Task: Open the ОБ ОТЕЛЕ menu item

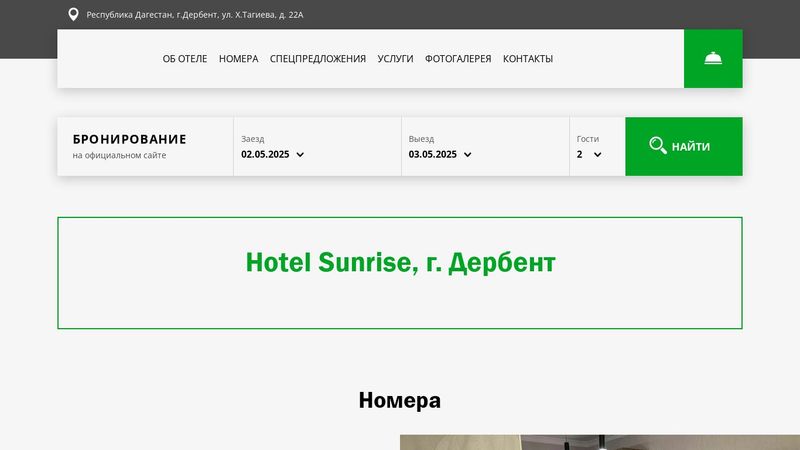Action: coord(185,59)
